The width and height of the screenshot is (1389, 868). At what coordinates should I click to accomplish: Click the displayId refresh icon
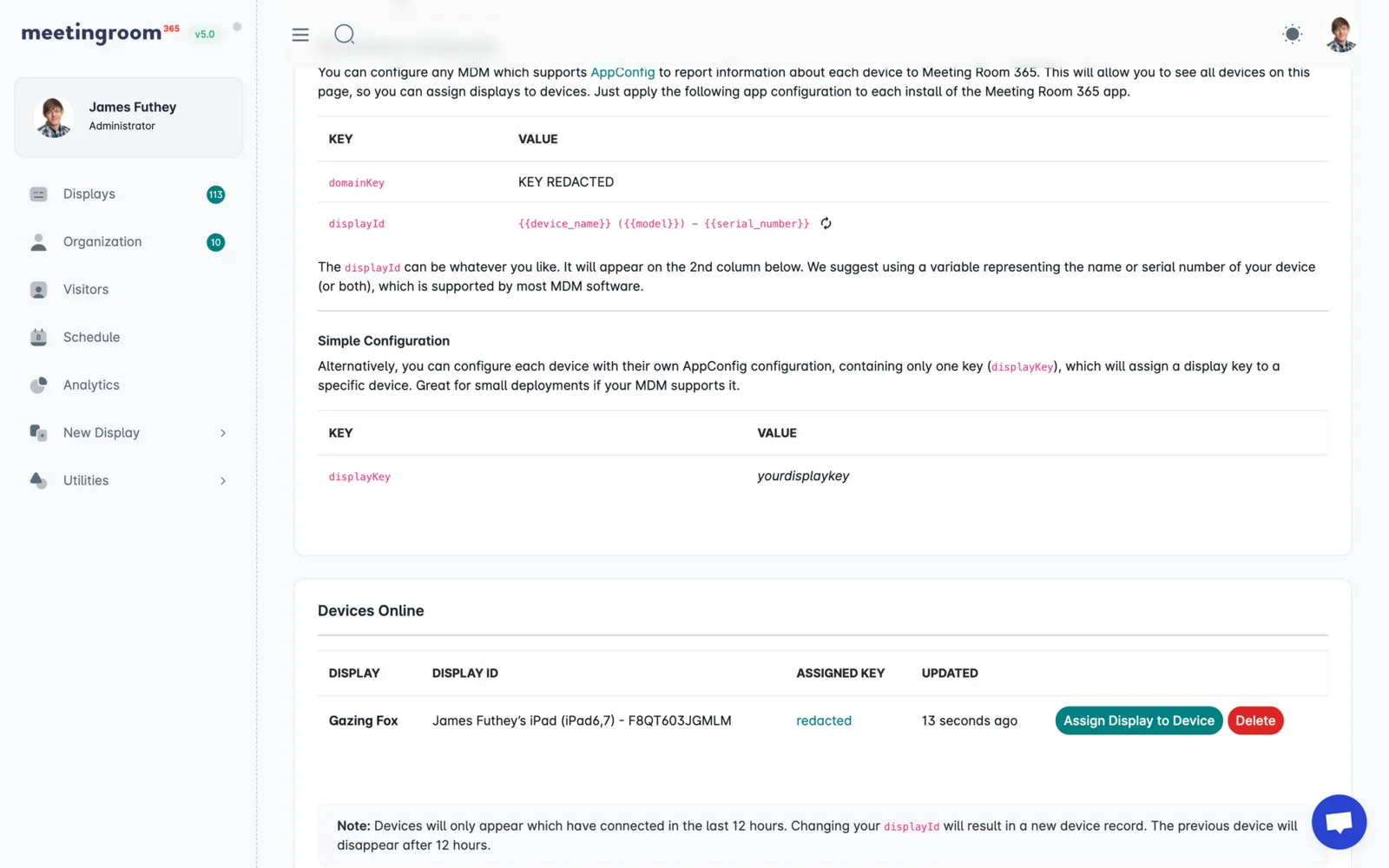[826, 223]
